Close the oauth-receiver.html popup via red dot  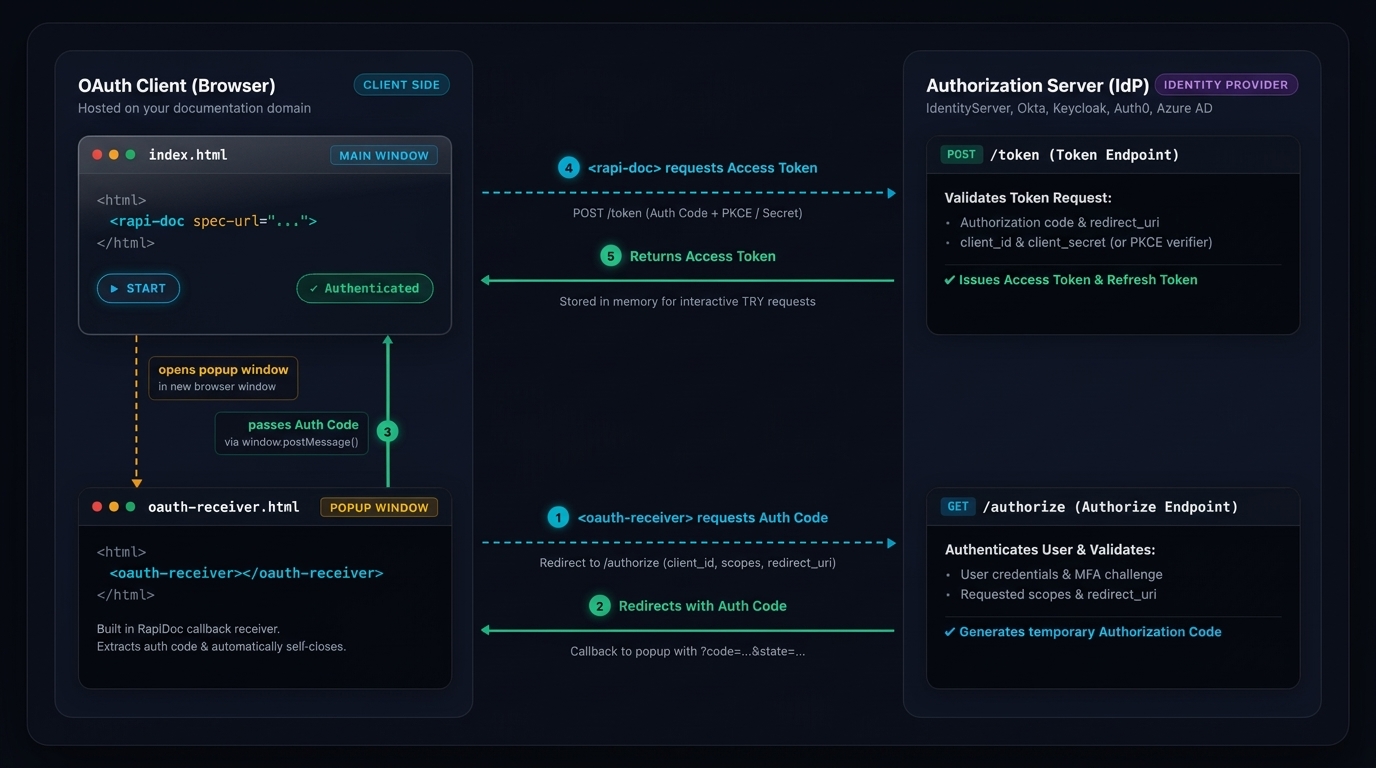[97, 507]
